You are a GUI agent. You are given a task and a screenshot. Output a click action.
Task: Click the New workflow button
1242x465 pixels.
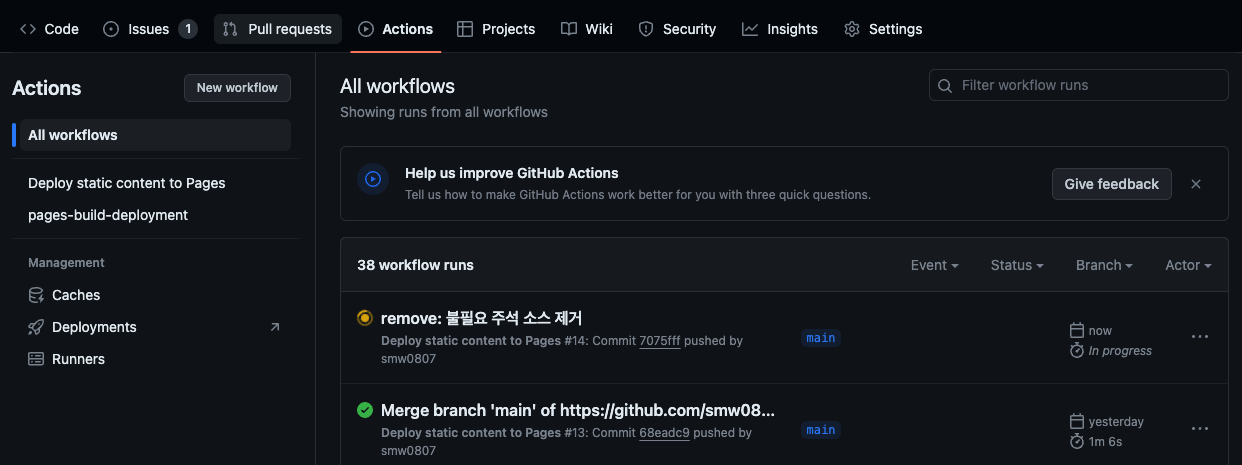click(x=237, y=88)
